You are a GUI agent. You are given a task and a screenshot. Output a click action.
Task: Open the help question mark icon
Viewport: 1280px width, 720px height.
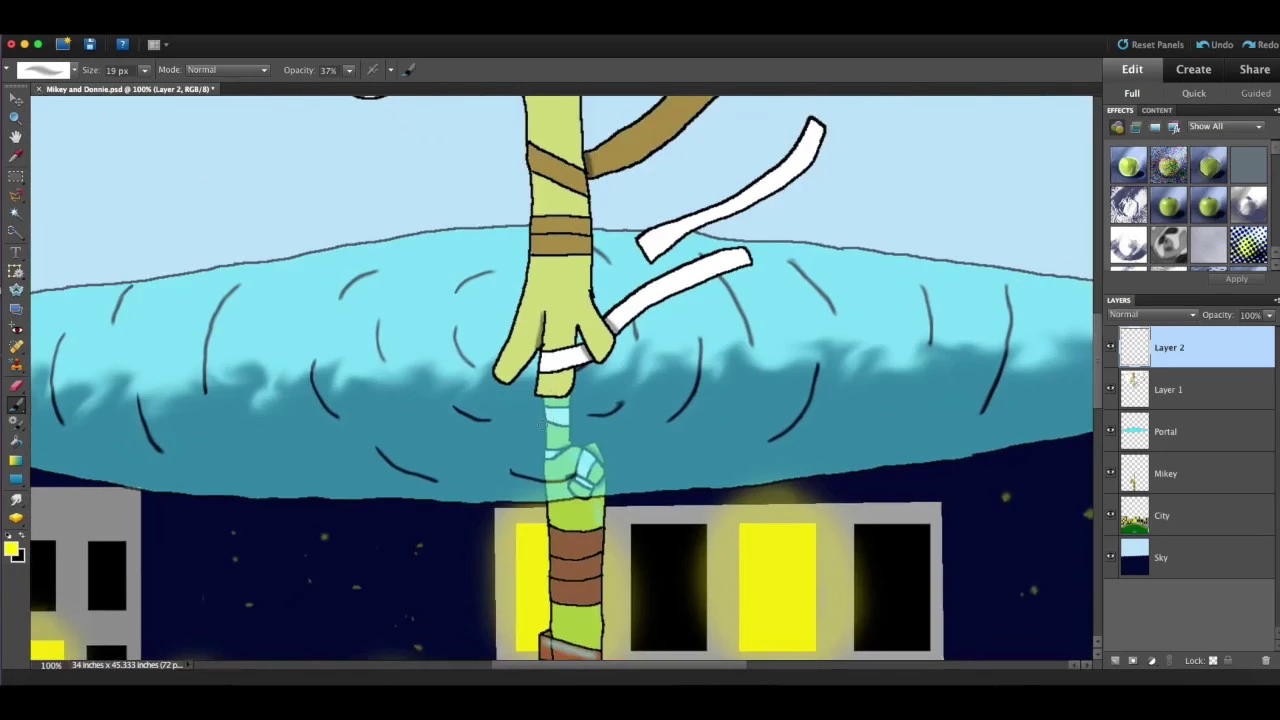tap(122, 44)
